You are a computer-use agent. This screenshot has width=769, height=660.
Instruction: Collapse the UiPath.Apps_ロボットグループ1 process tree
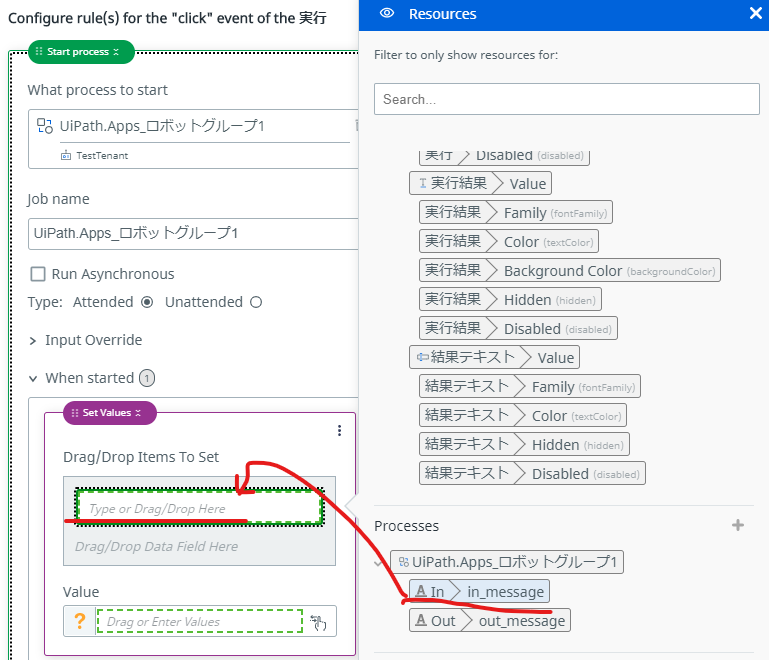click(x=378, y=563)
